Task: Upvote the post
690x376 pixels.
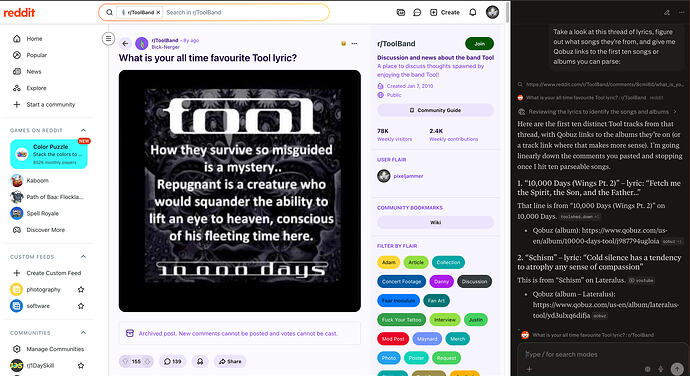Action: coord(125,361)
